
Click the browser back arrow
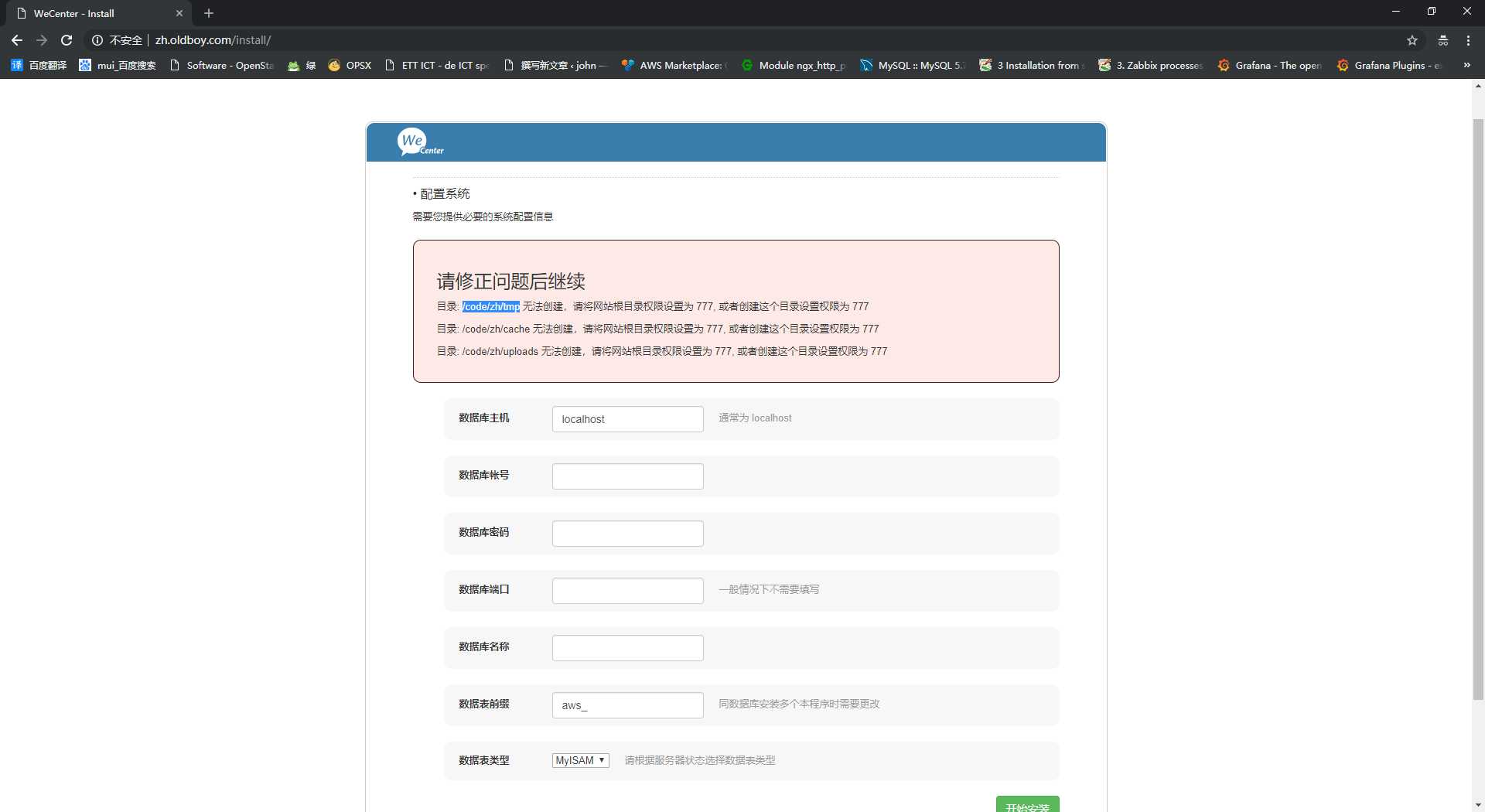[x=17, y=40]
